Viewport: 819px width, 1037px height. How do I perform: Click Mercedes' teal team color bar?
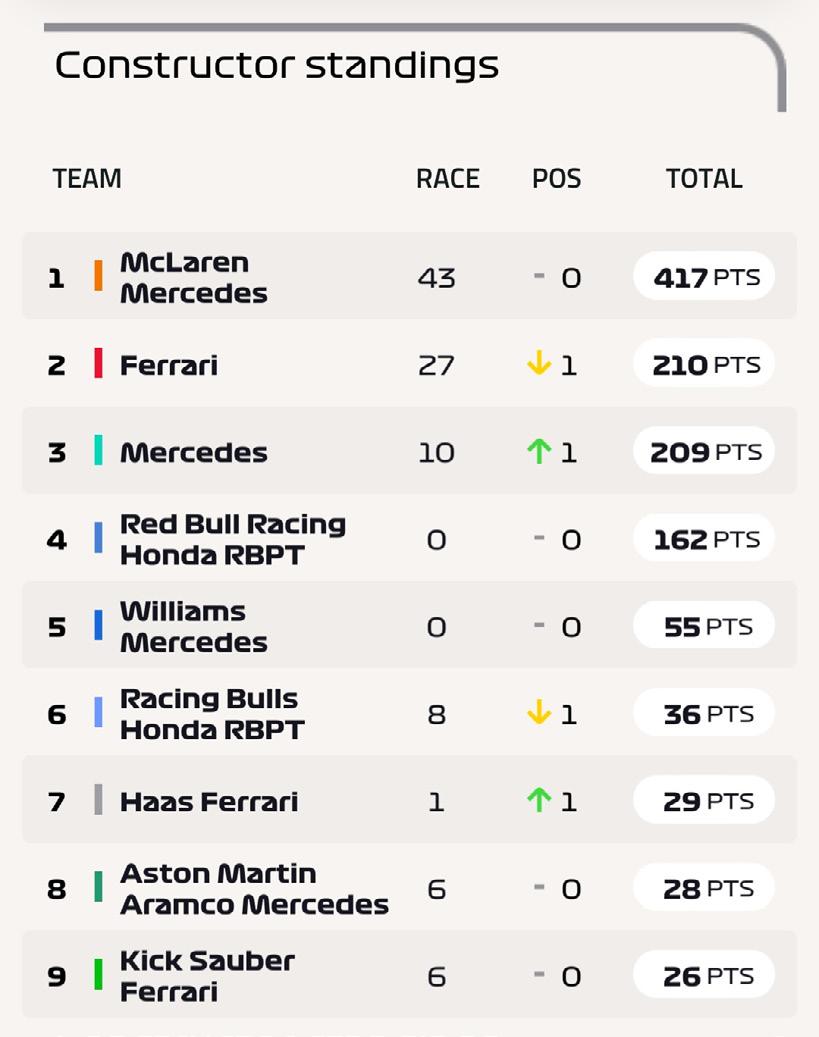click(x=98, y=451)
